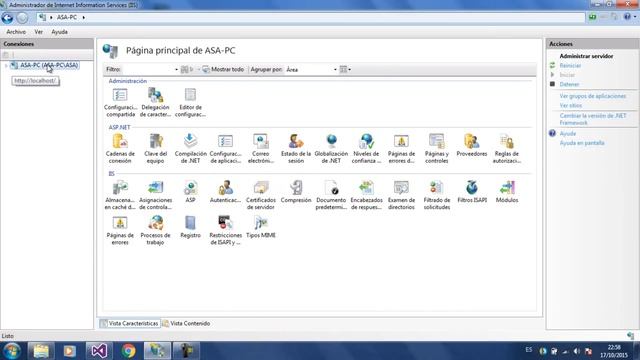640x360 pixels.
Task: Open Documento predeterminado feature
Action: pyautogui.click(x=331, y=195)
